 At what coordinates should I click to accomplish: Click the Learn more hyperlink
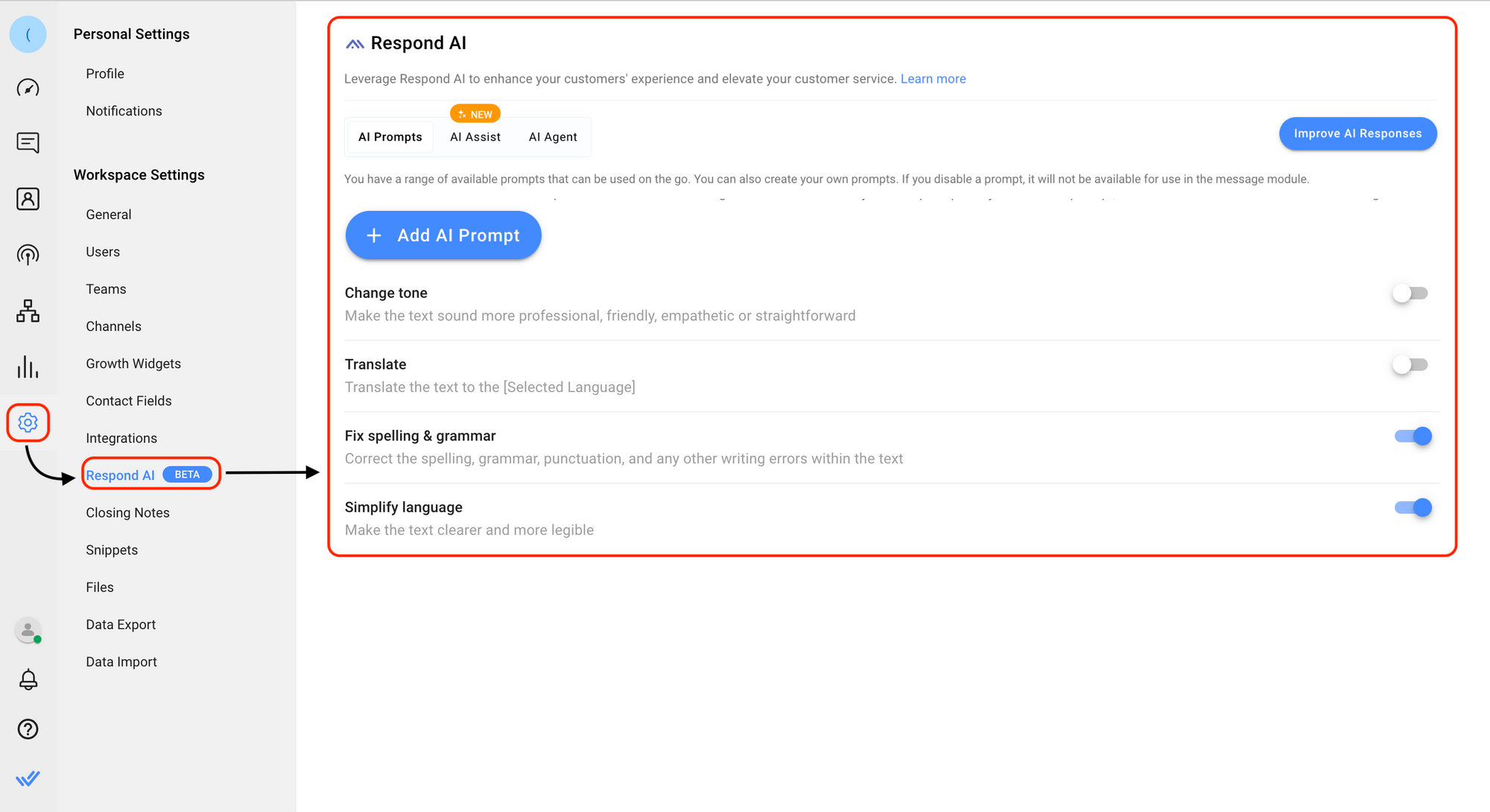click(x=933, y=78)
